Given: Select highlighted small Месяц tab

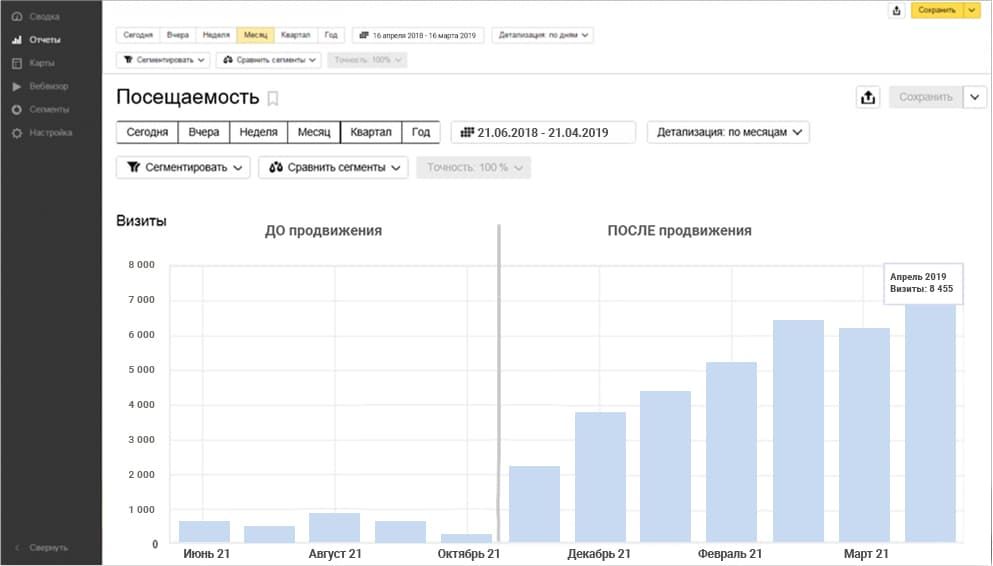Looking at the screenshot, I should [x=255, y=35].
